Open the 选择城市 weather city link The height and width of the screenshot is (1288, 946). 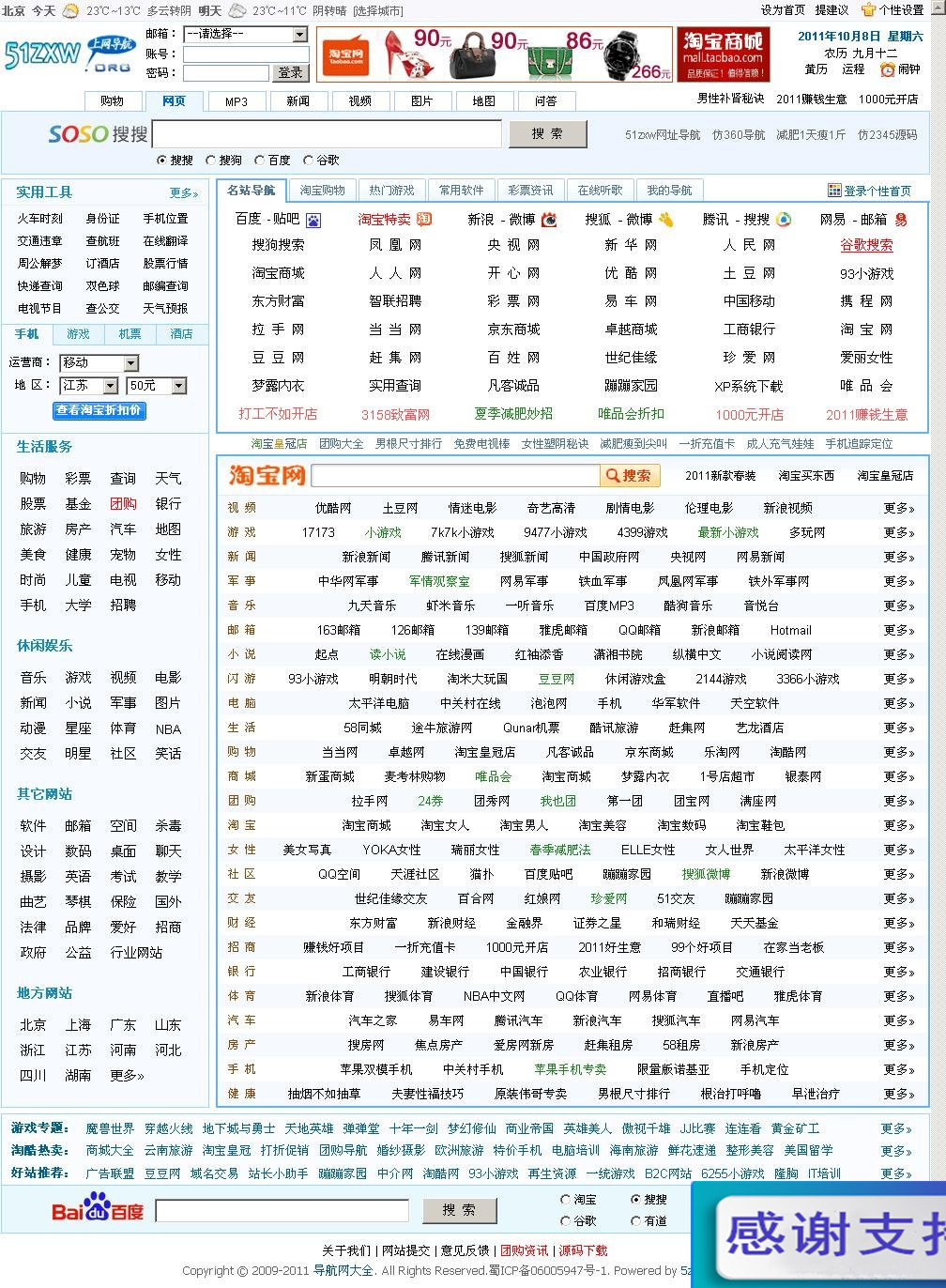pyautogui.click(x=378, y=11)
